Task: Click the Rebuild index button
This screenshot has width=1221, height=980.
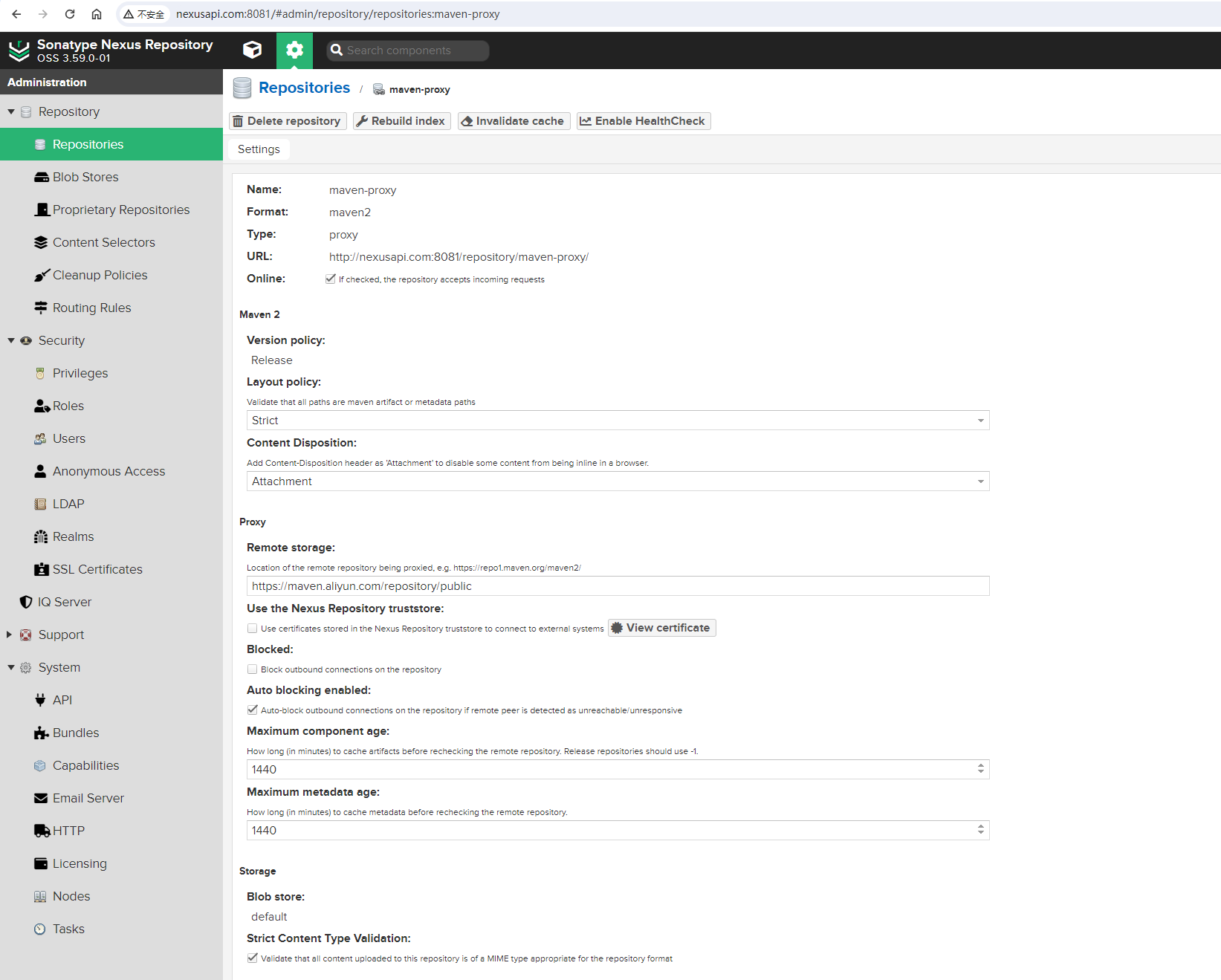Action: (401, 121)
